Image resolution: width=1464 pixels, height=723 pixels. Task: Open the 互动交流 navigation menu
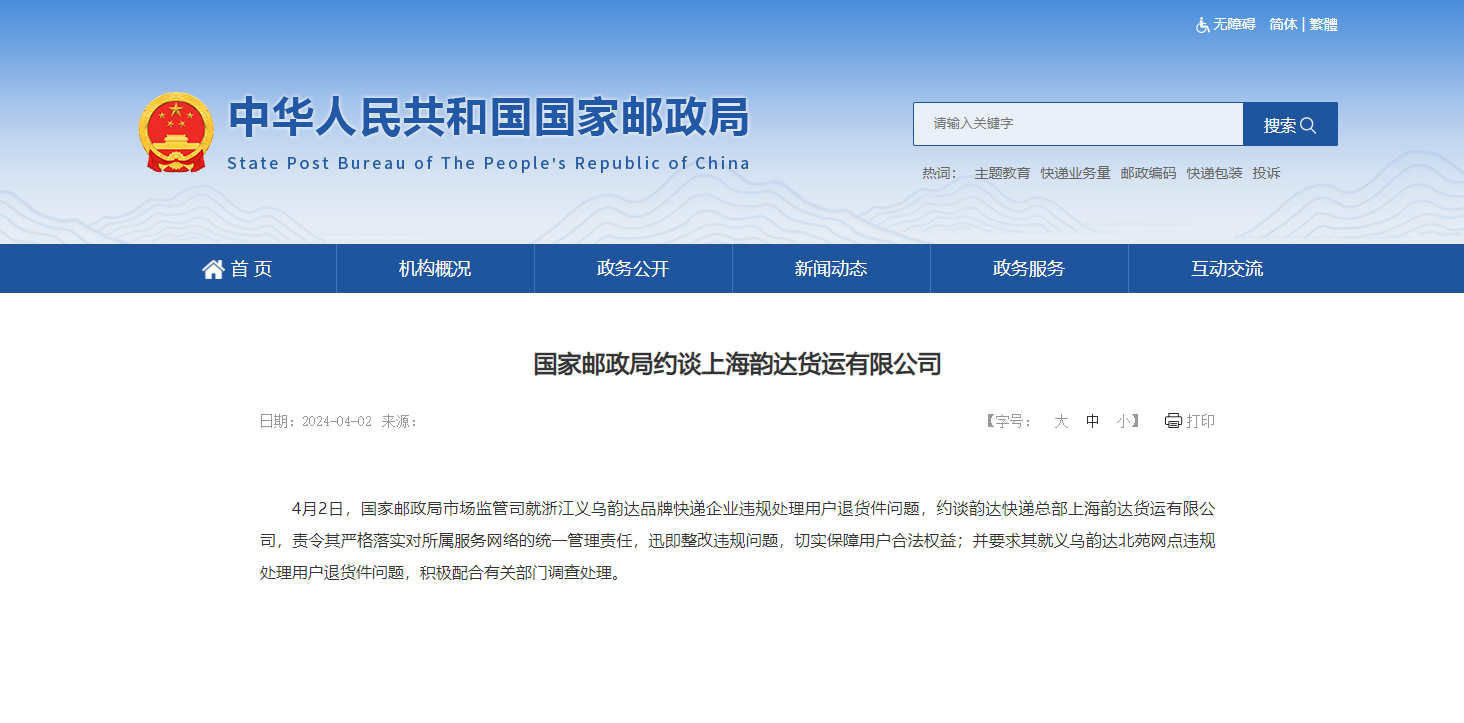pos(1227,269)
